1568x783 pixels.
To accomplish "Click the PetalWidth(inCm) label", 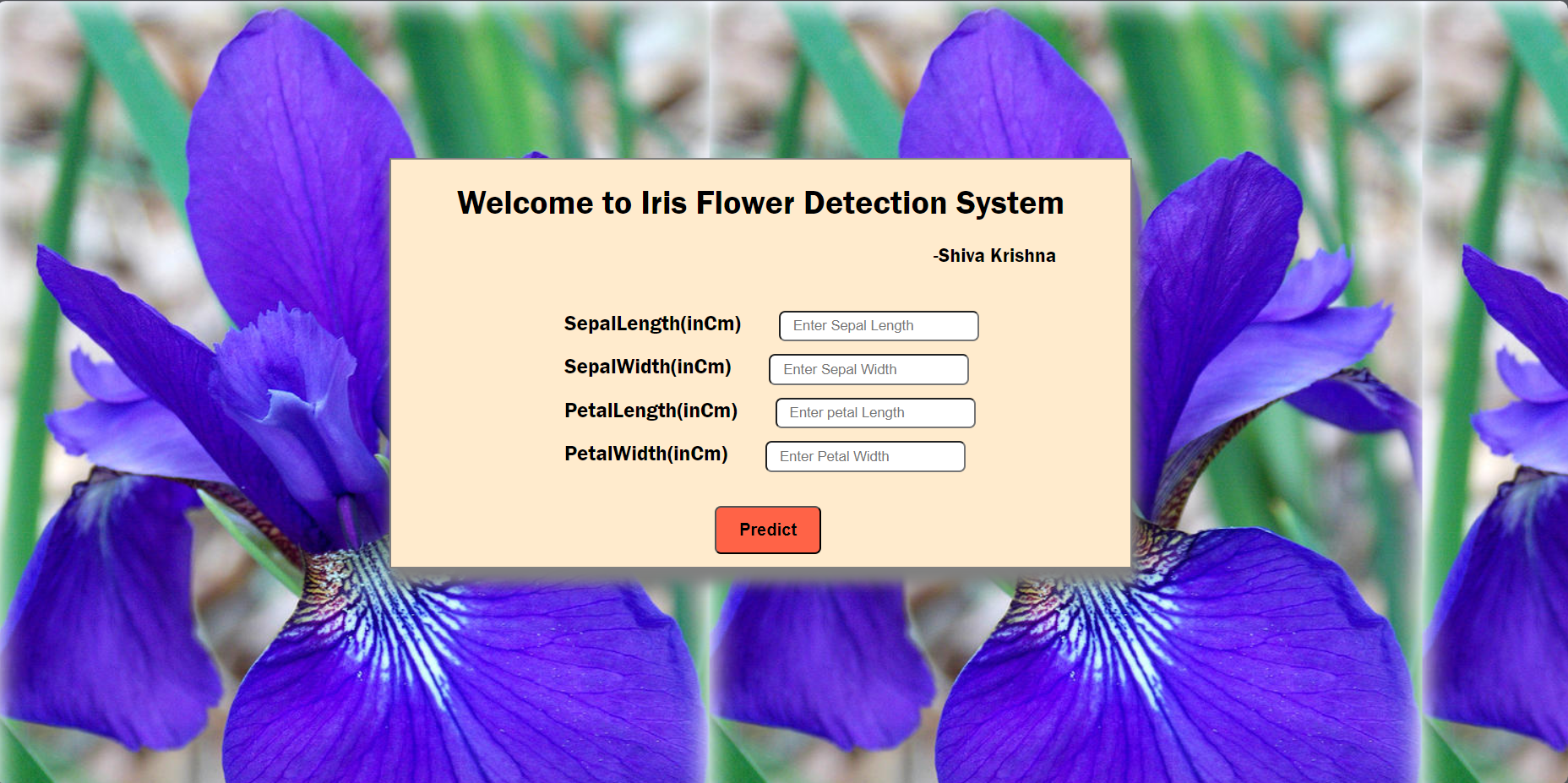I will click(646, 454).
